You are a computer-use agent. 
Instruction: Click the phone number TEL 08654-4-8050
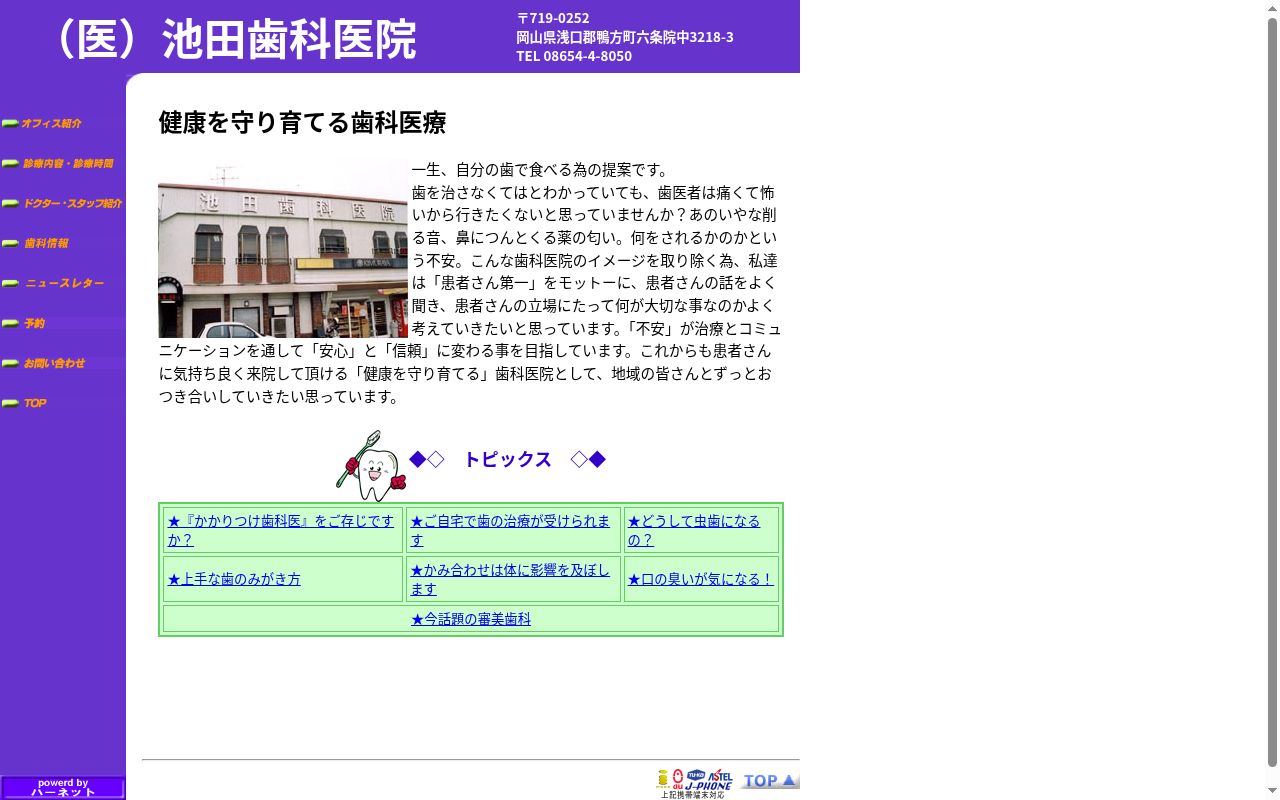tap(574, 56)
